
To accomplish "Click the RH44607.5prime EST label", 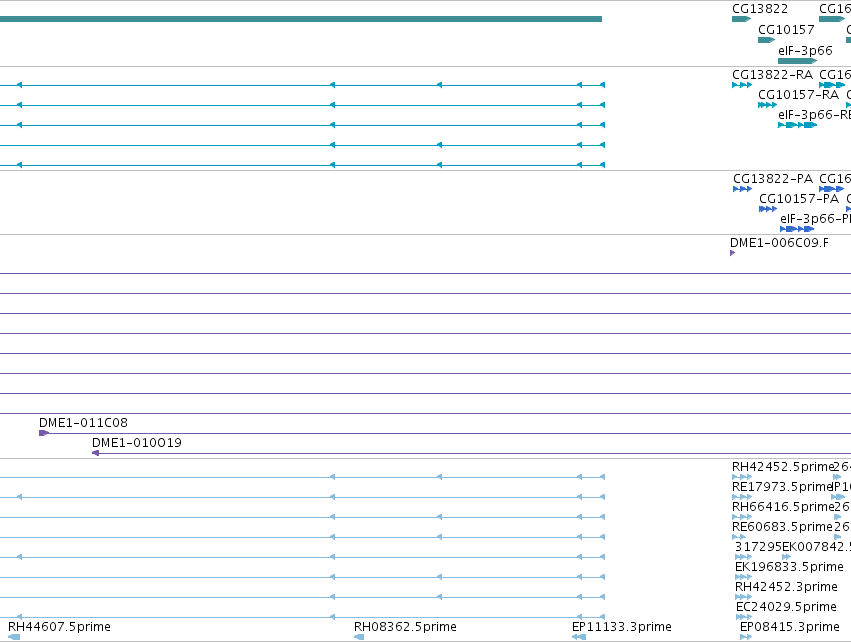I will coord(59,627).
